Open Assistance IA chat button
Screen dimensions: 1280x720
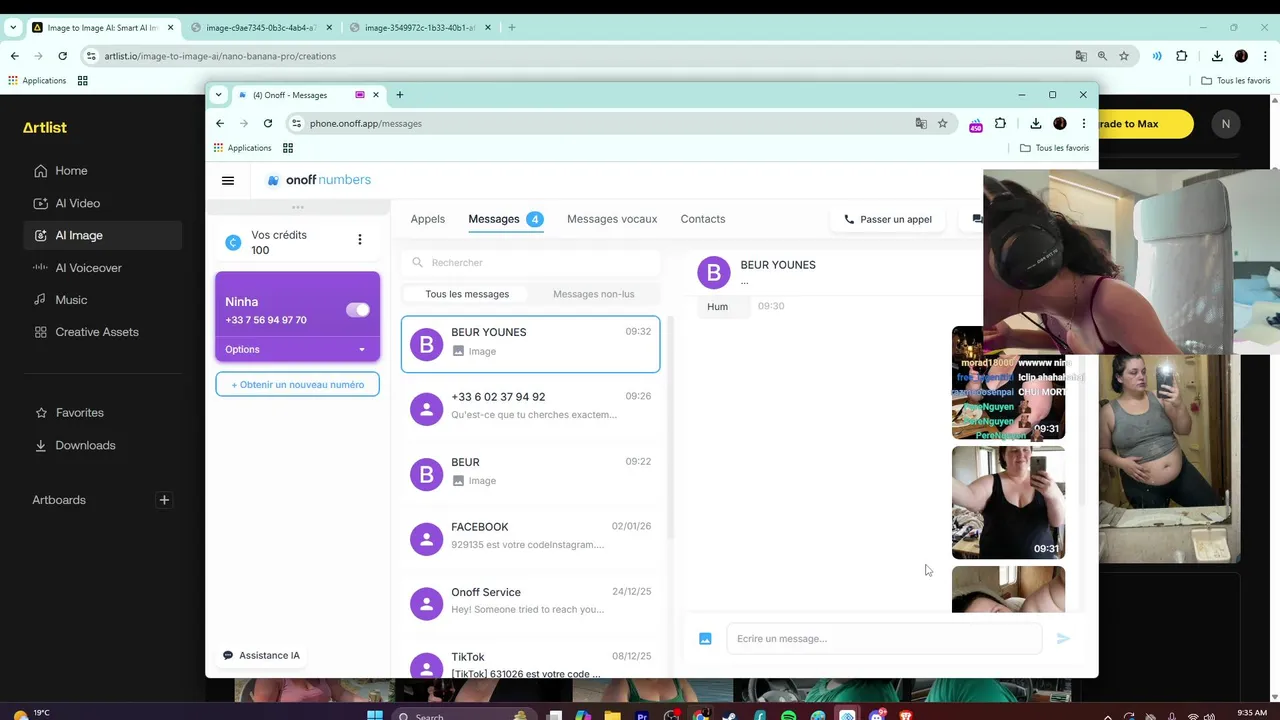click(262, 655)
